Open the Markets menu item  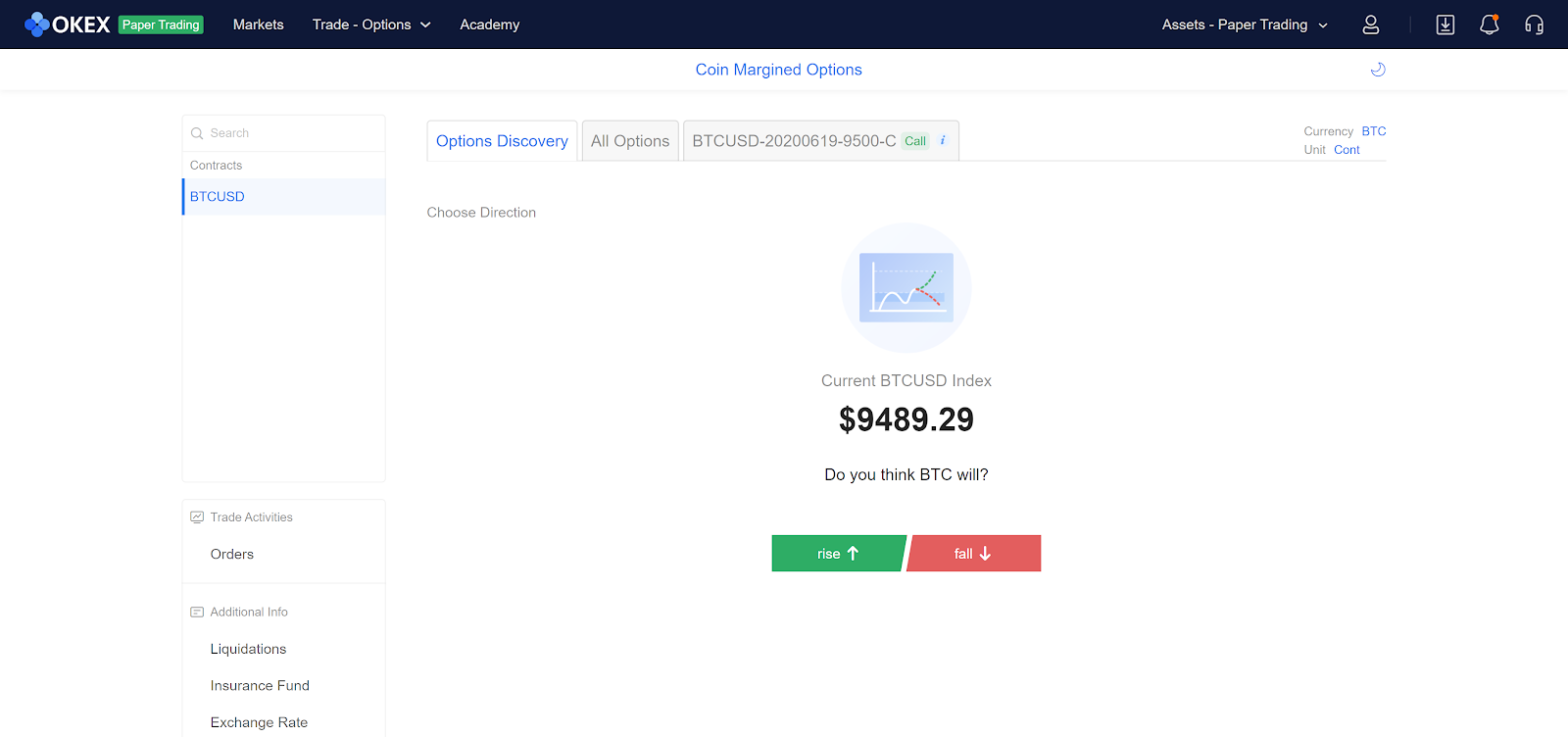pos(258,25)
